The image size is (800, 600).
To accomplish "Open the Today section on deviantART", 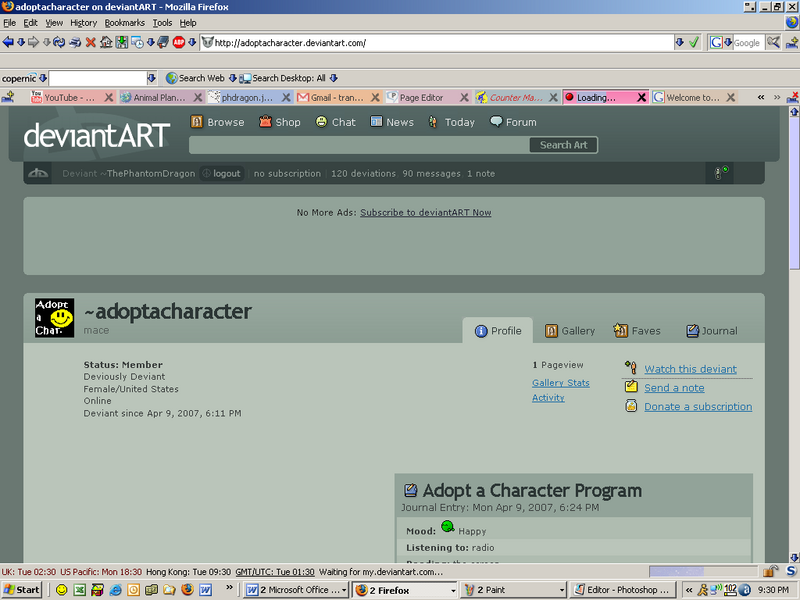I will coord(452,122).
